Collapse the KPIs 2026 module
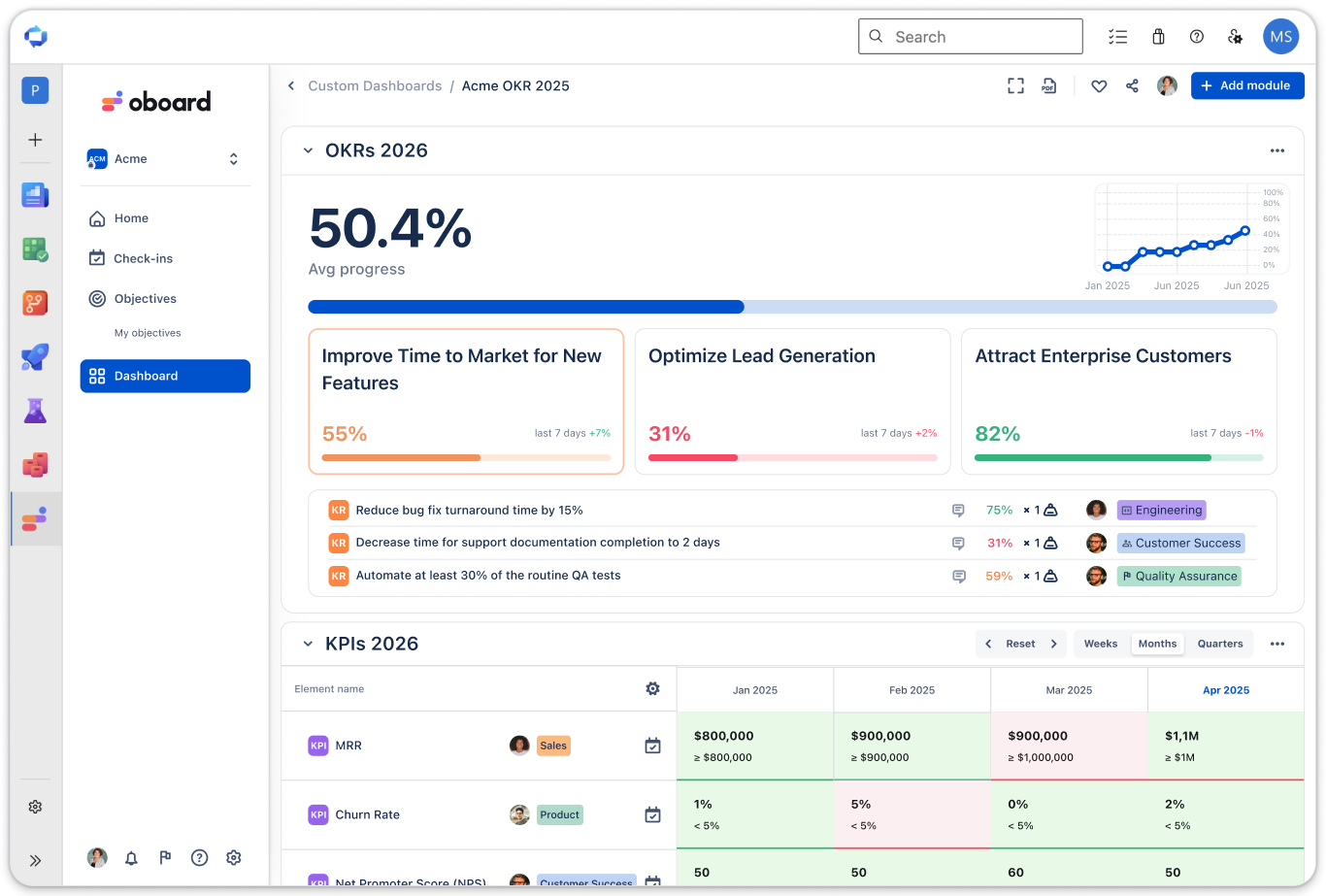Viewport: 1326px width, 896px height. click(308, 644)
